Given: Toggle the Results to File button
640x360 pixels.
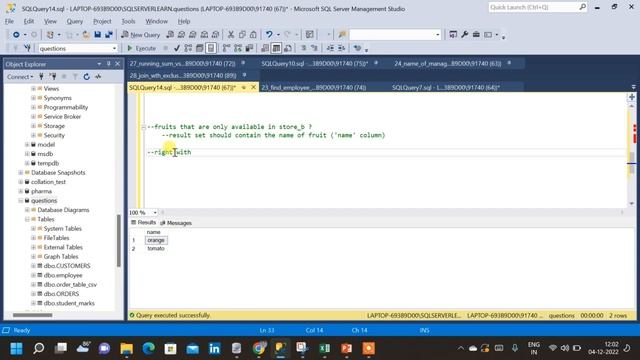Looking at the screenshot, I should point(288,48).
